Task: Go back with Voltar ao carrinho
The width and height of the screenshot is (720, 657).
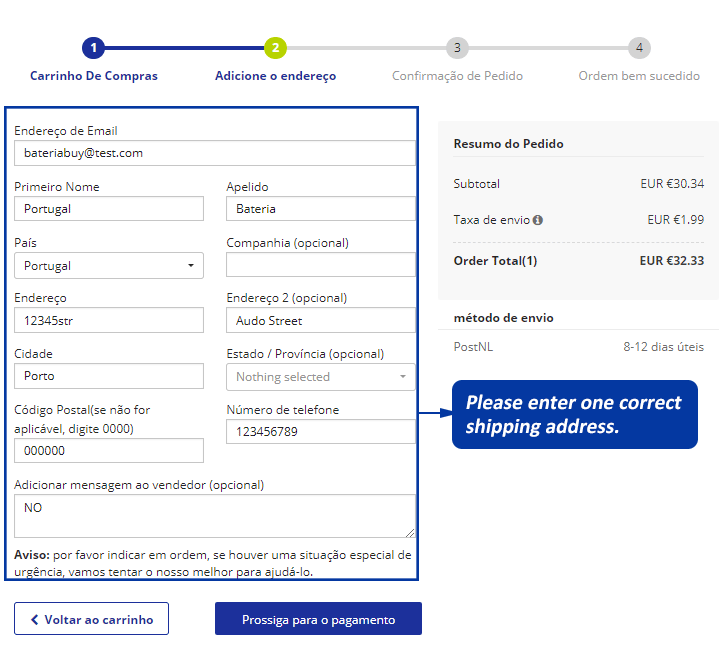Action: [x=91, y=619]
